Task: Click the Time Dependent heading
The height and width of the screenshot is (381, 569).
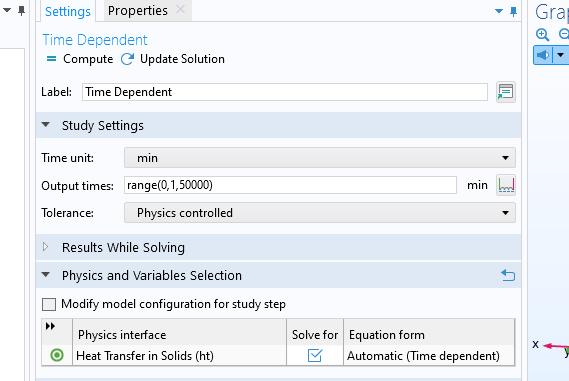Action: (95, 40)
